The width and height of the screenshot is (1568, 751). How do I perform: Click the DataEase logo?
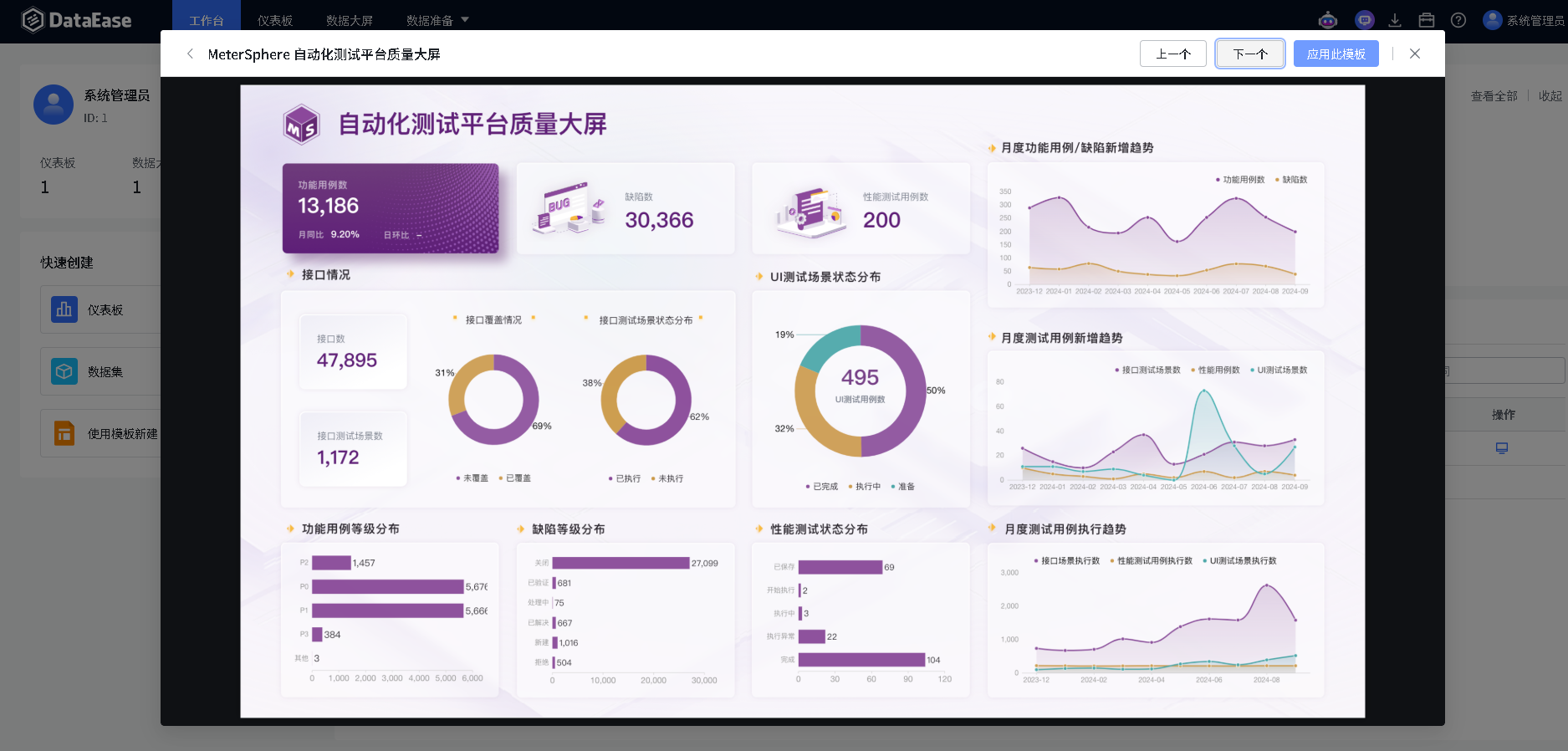click(77, 20)
